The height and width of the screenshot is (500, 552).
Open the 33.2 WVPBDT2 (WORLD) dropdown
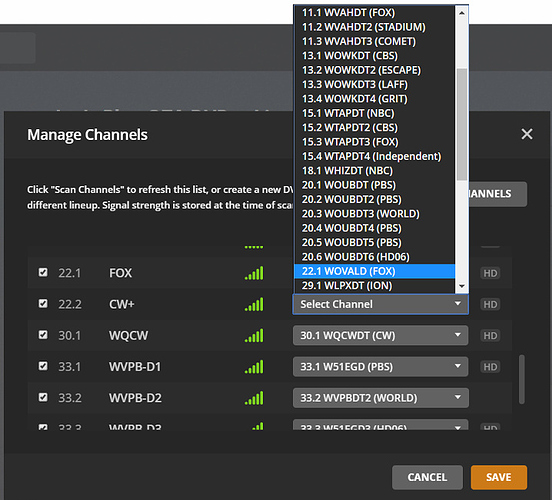click(381, 398)
